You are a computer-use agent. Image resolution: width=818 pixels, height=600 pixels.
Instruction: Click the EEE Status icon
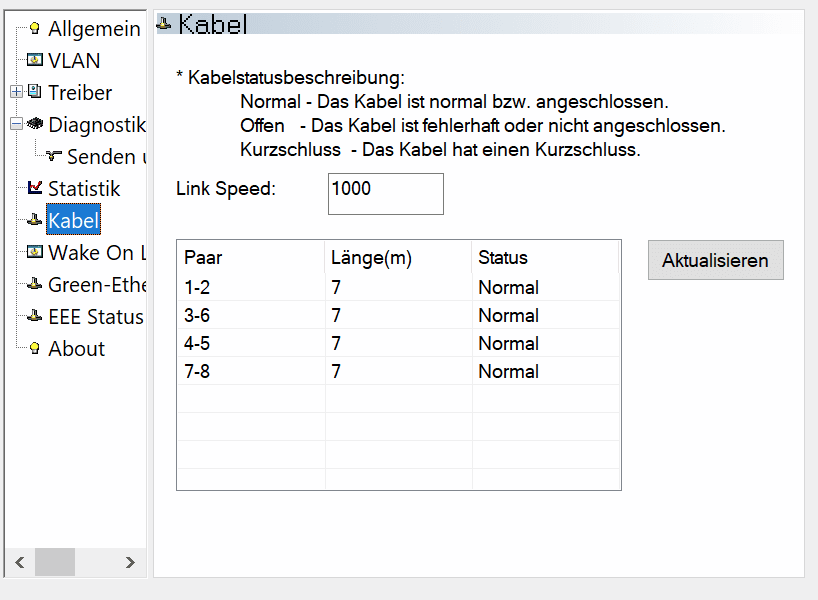click(x=35, y=317)
